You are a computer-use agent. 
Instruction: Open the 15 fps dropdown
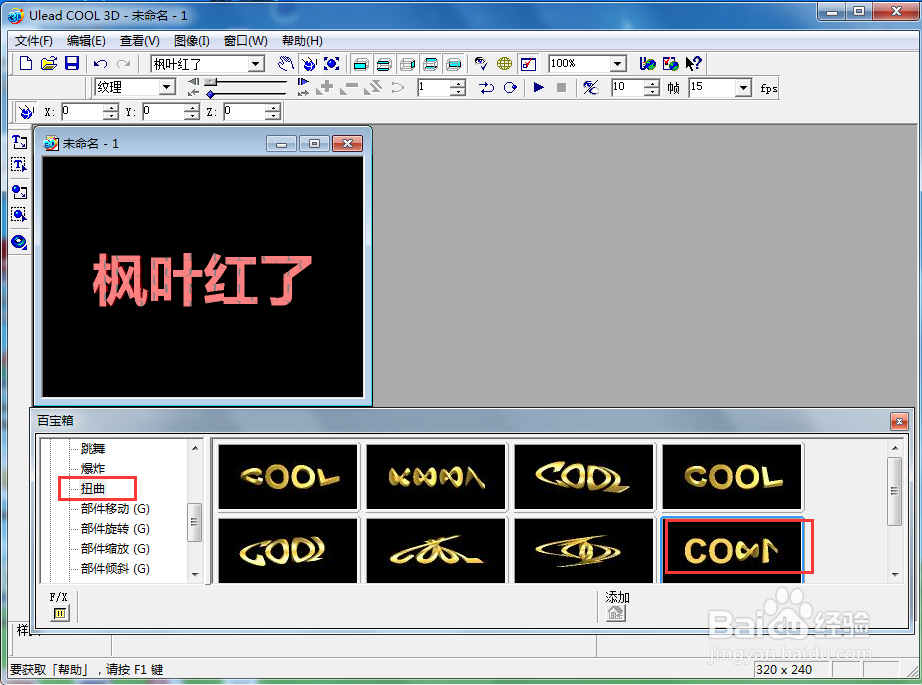coord(743,88)
